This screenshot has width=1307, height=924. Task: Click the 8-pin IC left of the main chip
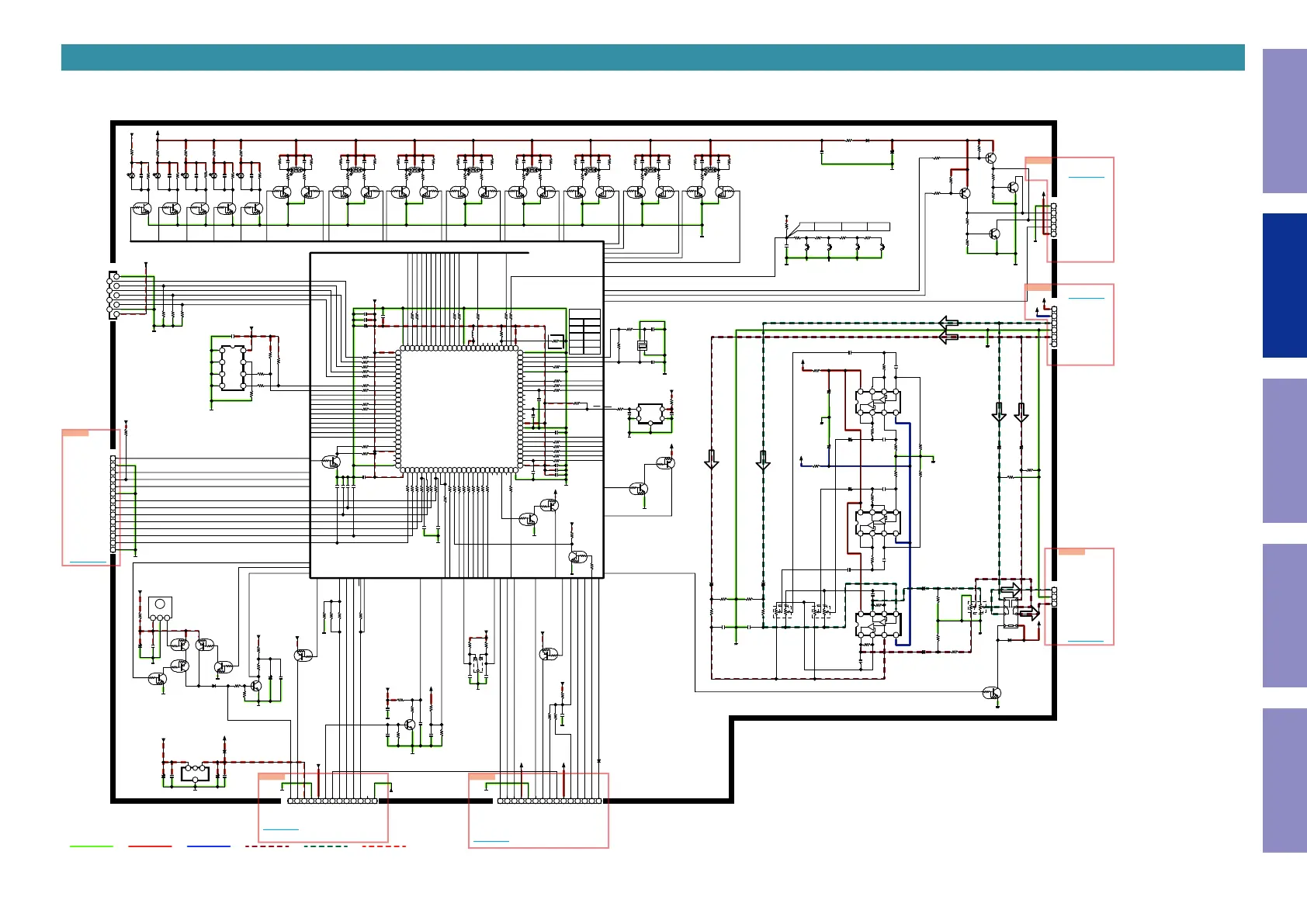point(233,368)
